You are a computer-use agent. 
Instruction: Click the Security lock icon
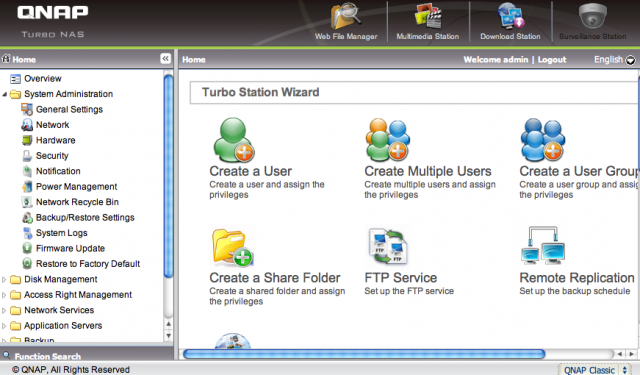[x=27, y=156]
